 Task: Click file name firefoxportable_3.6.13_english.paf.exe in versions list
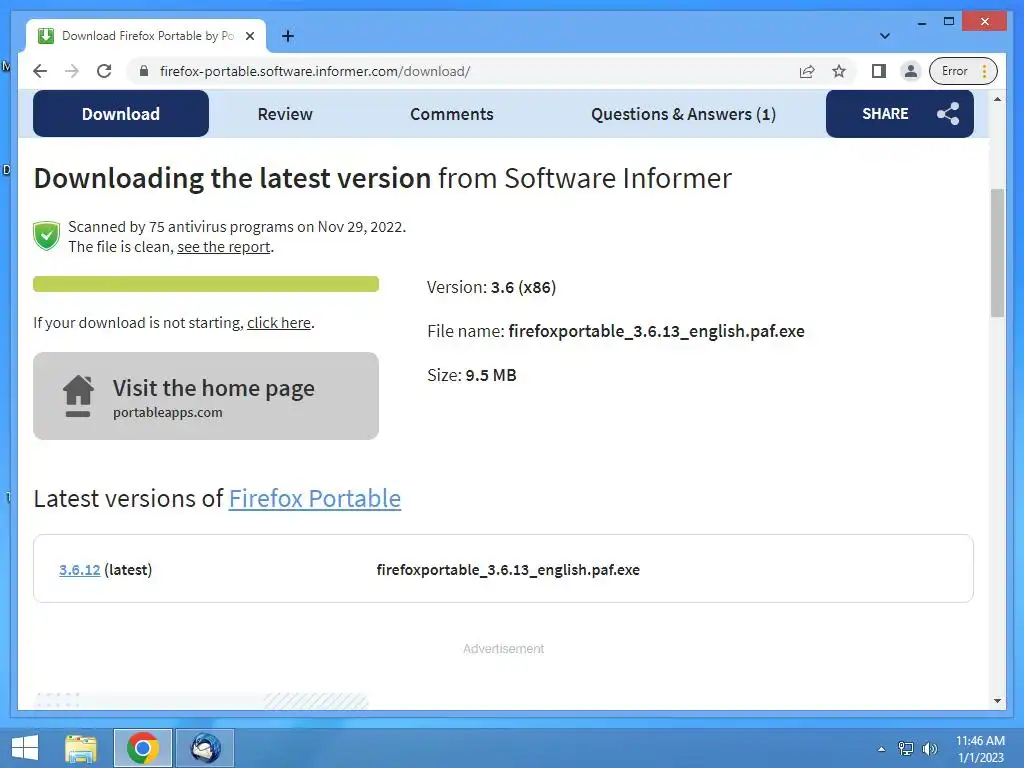coord(508,569)
